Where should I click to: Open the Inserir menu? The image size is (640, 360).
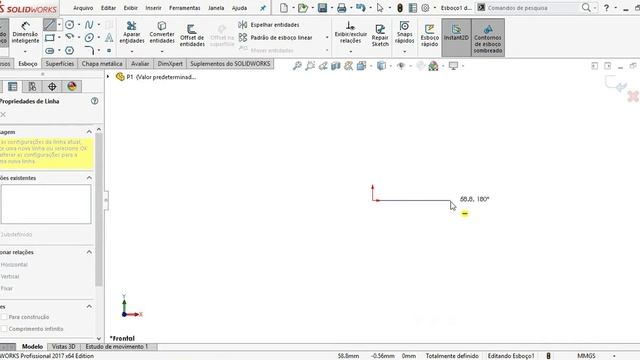(x=153, y=8)
